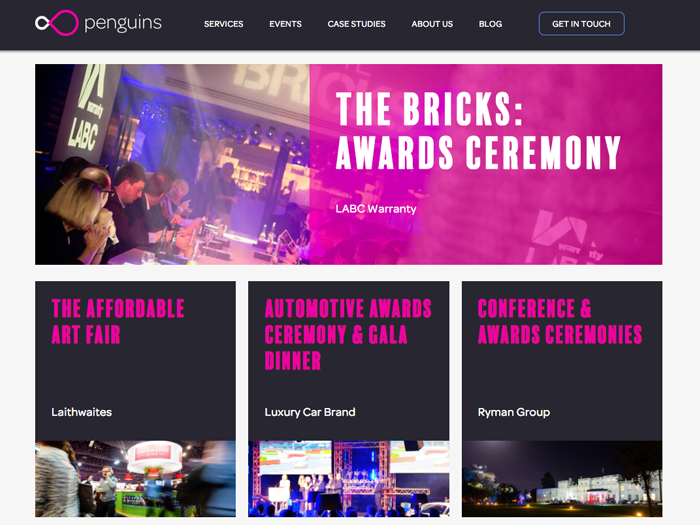Click the Ryman Group client name
This screenshot has width=700, height=525.
514,412
